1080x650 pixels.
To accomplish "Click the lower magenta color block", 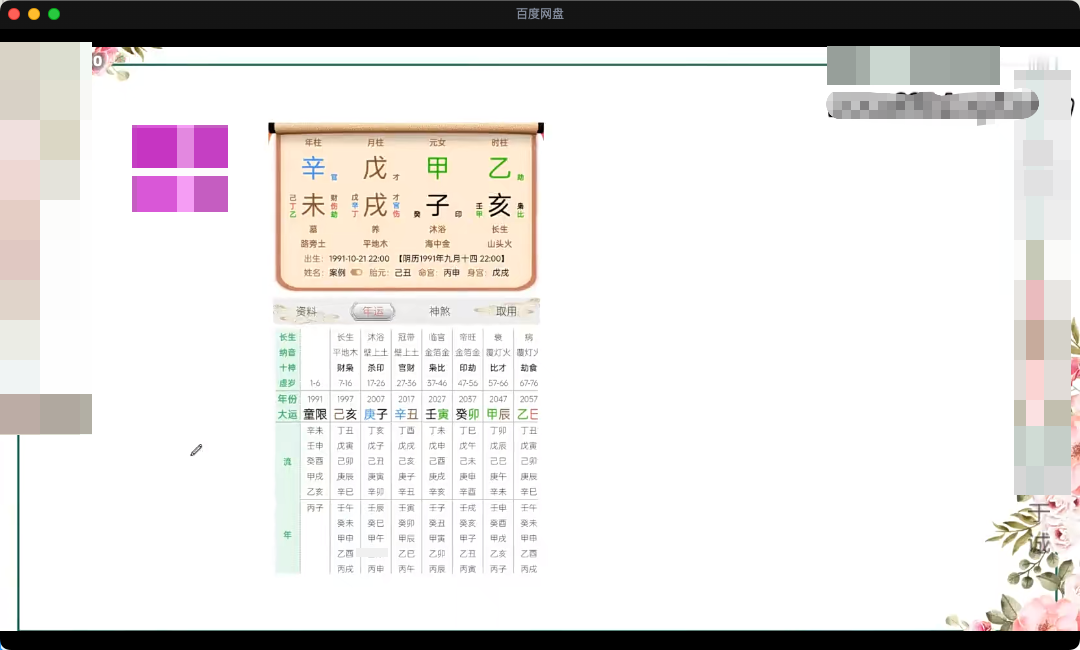I will 180,194.
